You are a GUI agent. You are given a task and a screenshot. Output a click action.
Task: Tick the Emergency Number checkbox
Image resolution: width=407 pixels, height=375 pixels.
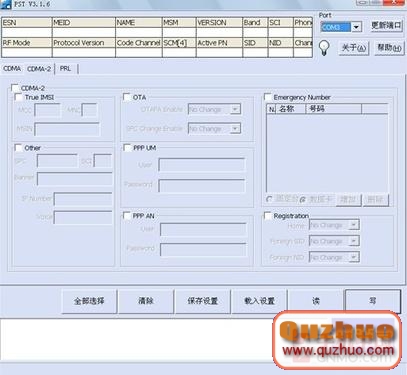coord(268,97)
